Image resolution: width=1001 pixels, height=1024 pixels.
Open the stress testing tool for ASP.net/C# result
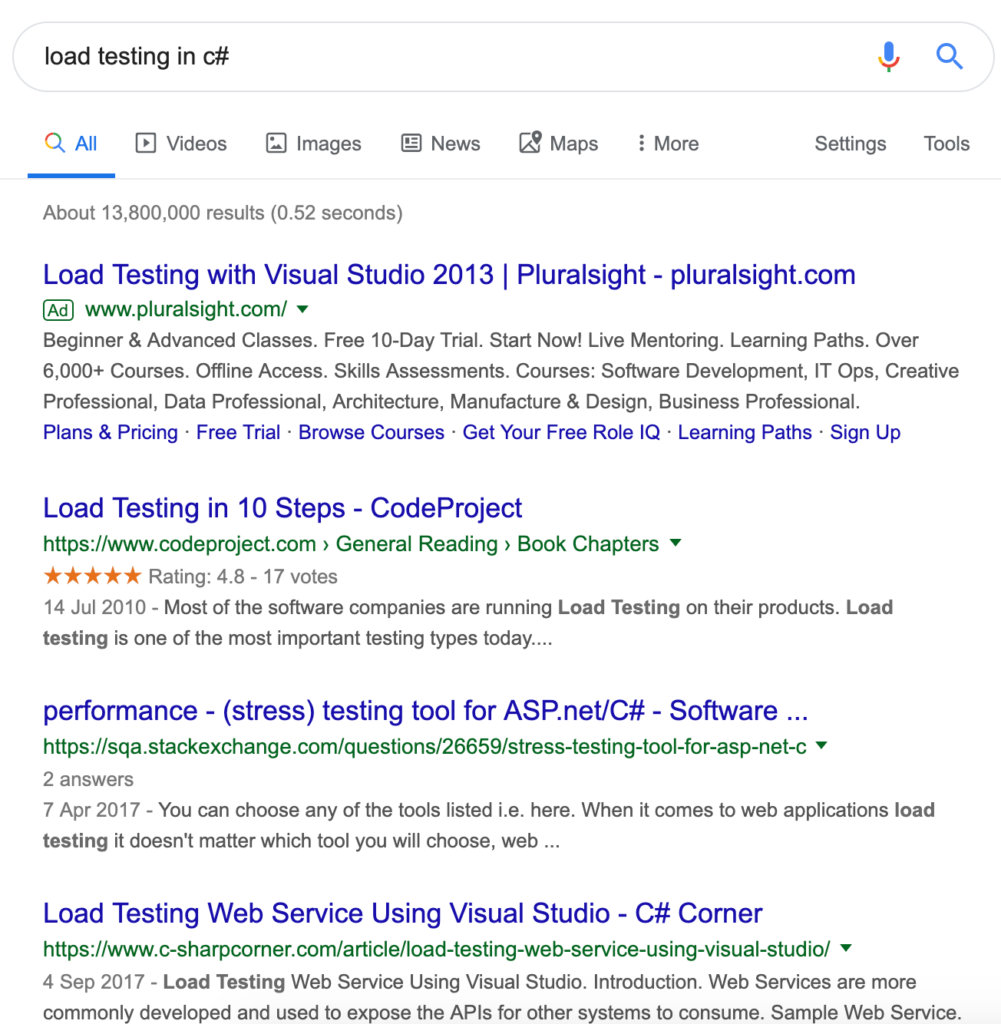tap(426, 711)
